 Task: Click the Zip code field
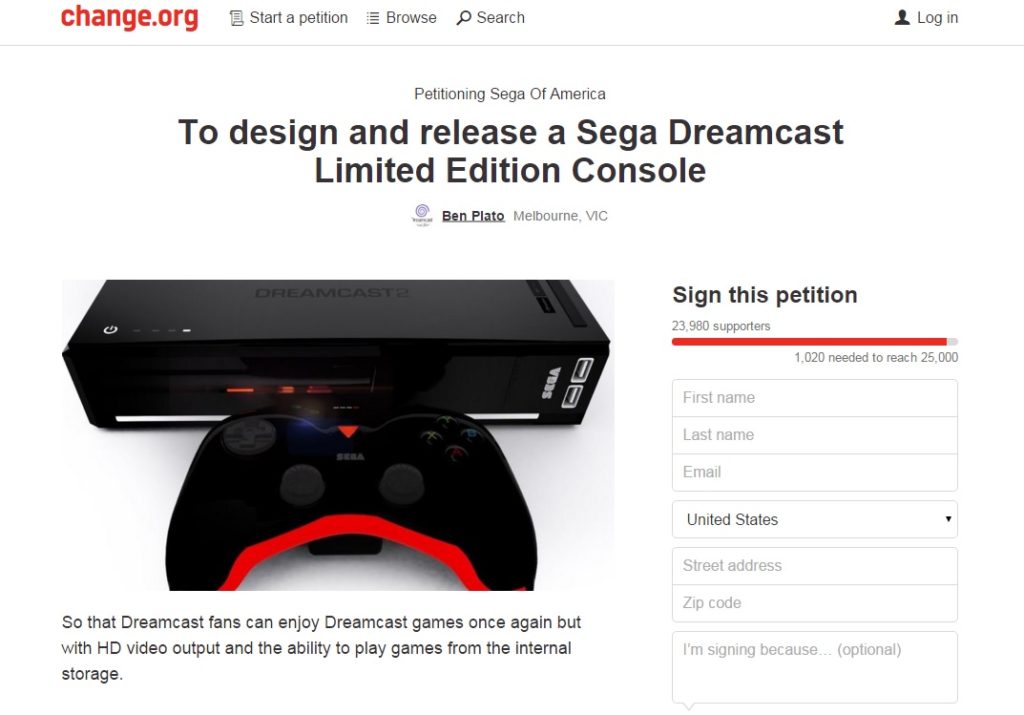pyautogui.click(x=814, y=602)
